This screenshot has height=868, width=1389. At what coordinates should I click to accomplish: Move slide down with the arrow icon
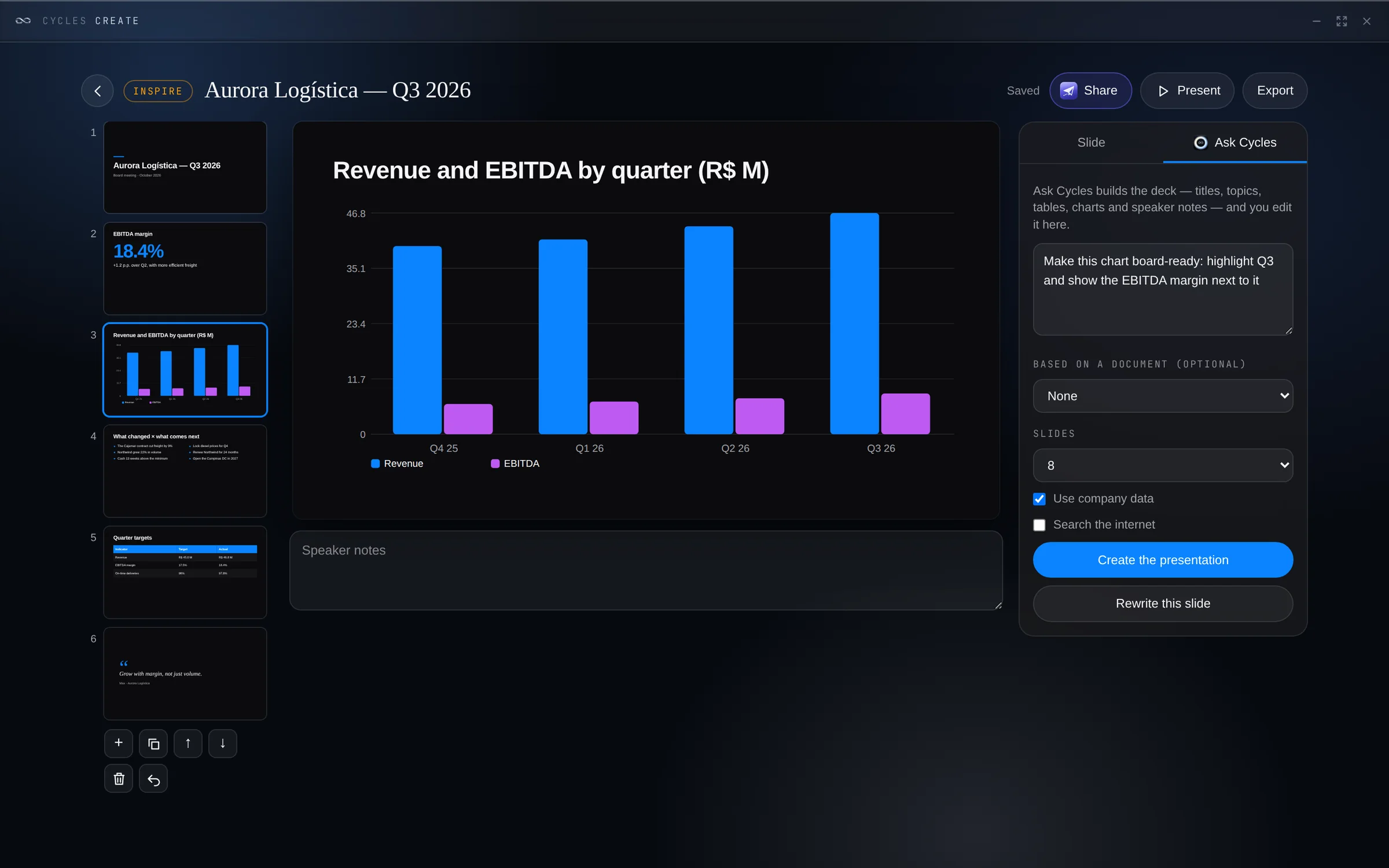[223, 743]
